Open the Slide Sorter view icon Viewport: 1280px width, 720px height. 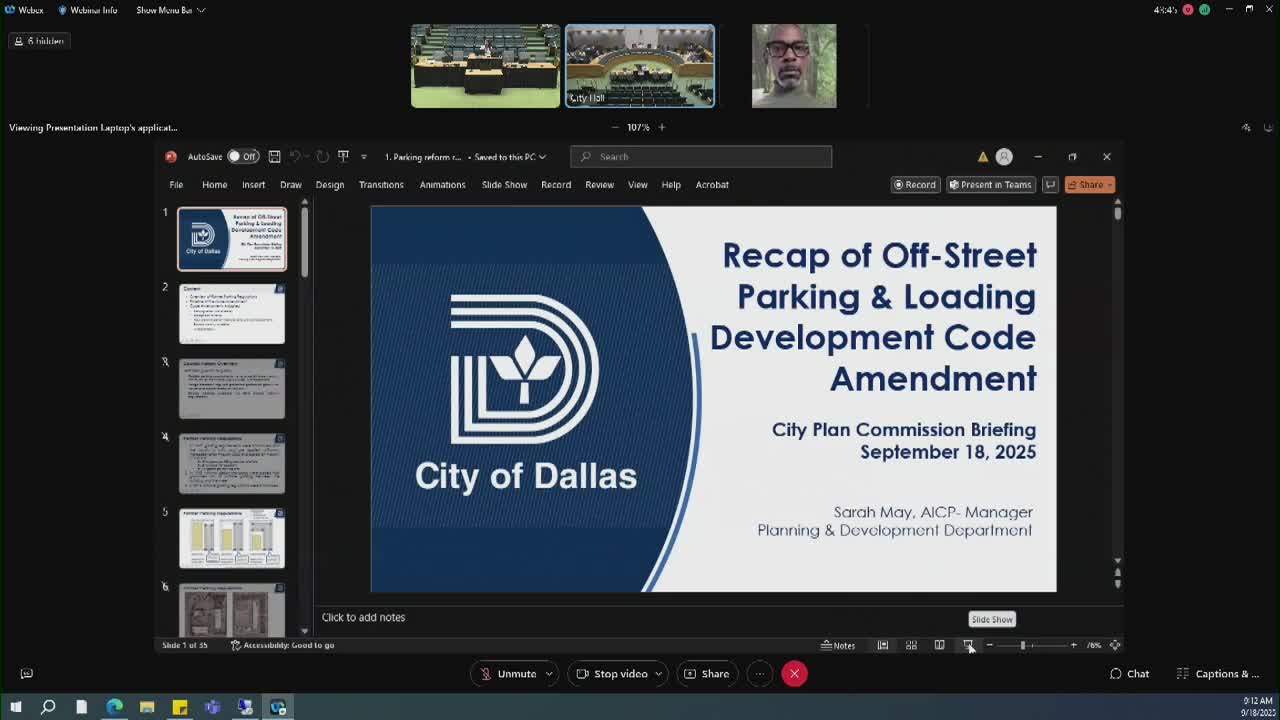coord(911,645)
